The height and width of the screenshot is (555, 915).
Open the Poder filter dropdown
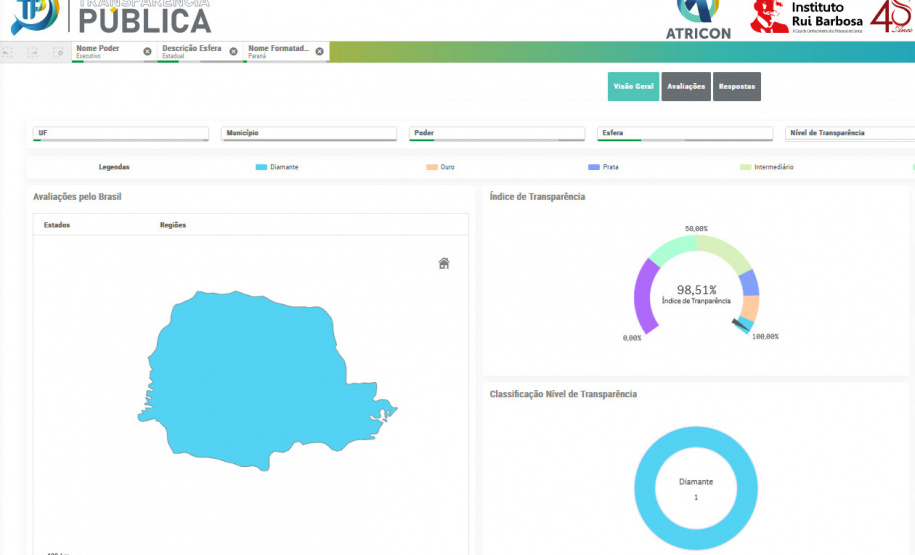click(496, 133)
